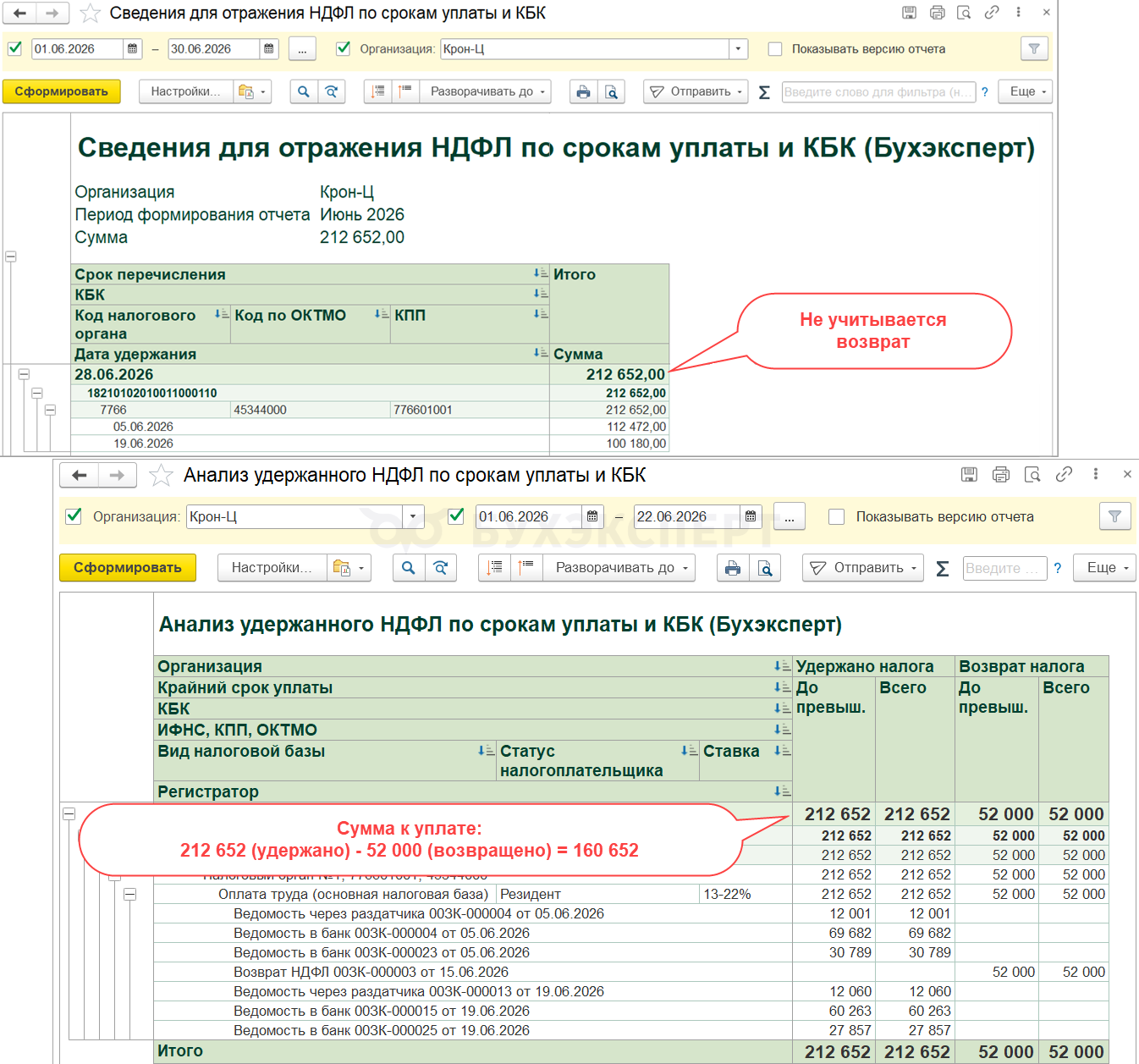Toggle Организация checkbox in bottom report
The height and width of the screenshot is (1064, 1139).
coord(74,516)
